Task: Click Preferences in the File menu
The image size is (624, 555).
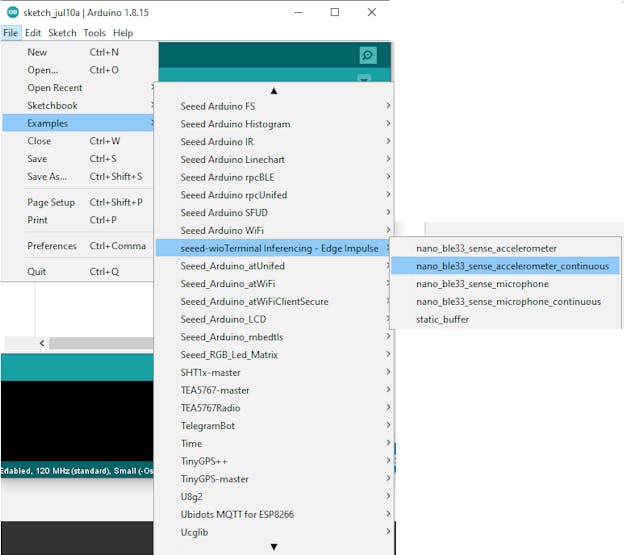Action: click(x=52, y=246)
